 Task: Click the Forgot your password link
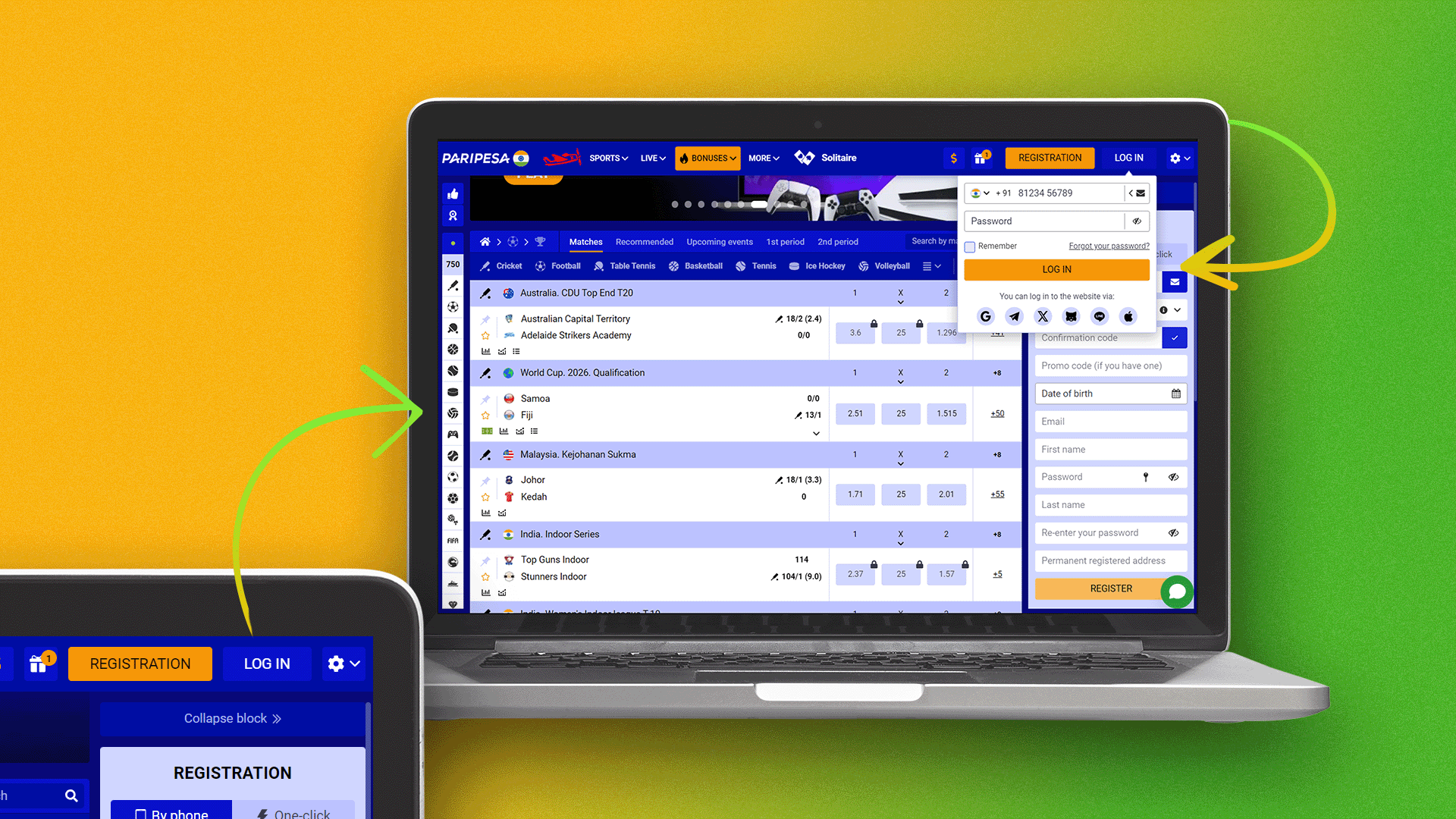click(x=1108, y=246)
